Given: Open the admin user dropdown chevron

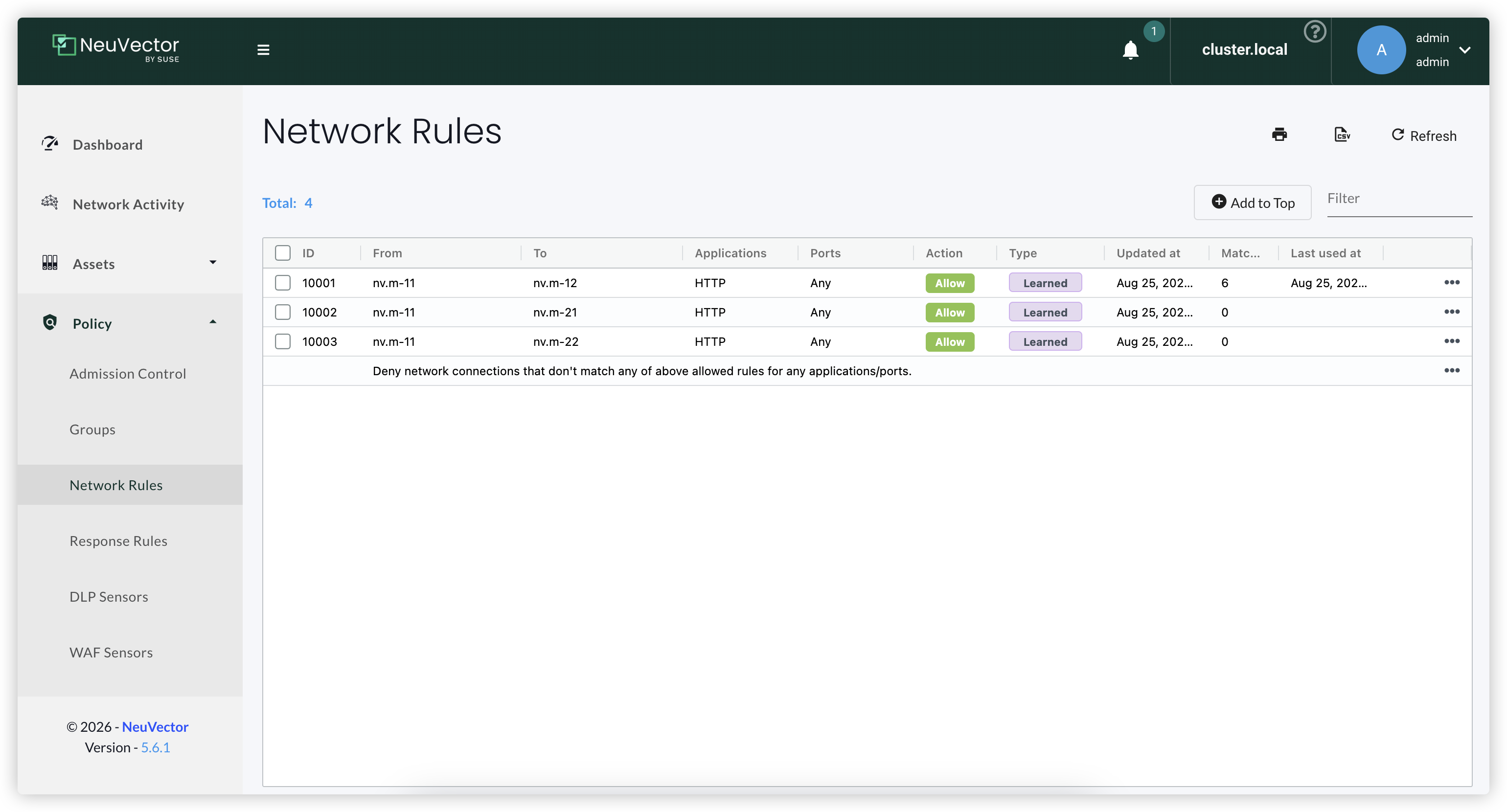Looking at the screenshot, I should click(x=1465, y=50).
